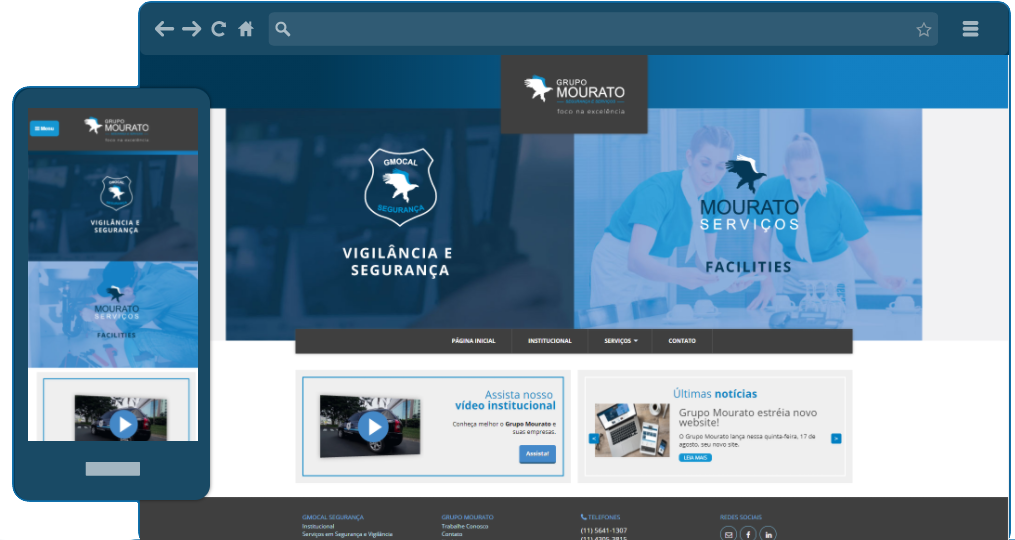
Task: Click the bookmark star icon
Action: pos(923,29)
